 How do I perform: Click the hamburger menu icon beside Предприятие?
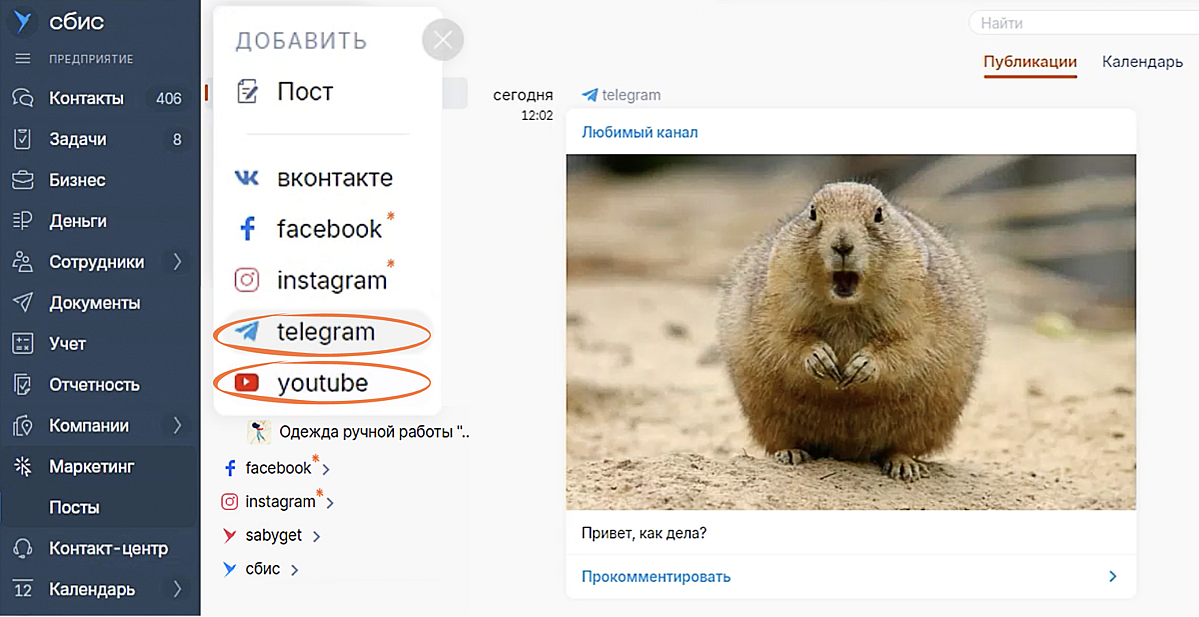point(22,59)
